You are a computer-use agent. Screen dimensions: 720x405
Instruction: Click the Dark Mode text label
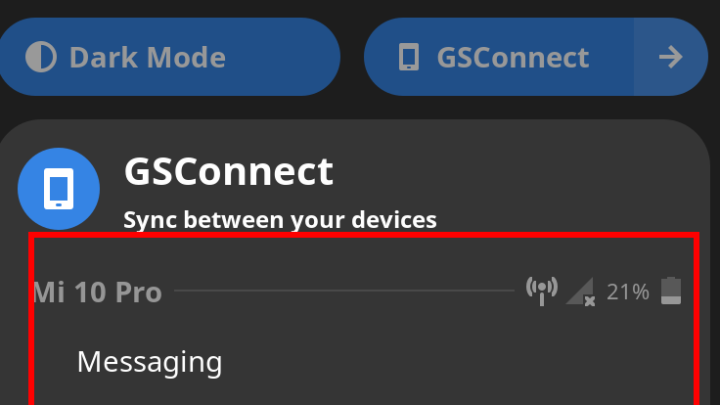[147, 57]
